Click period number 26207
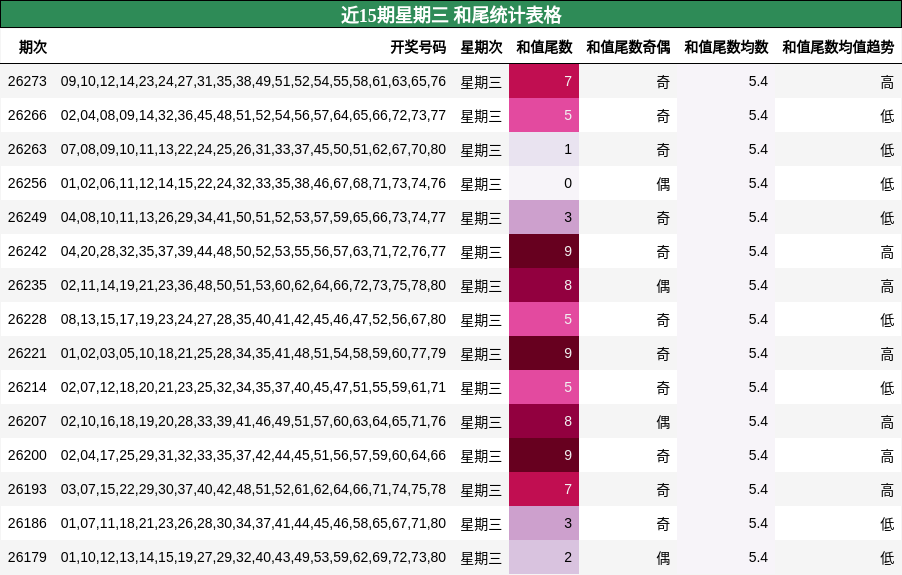 tap(27, 421)
